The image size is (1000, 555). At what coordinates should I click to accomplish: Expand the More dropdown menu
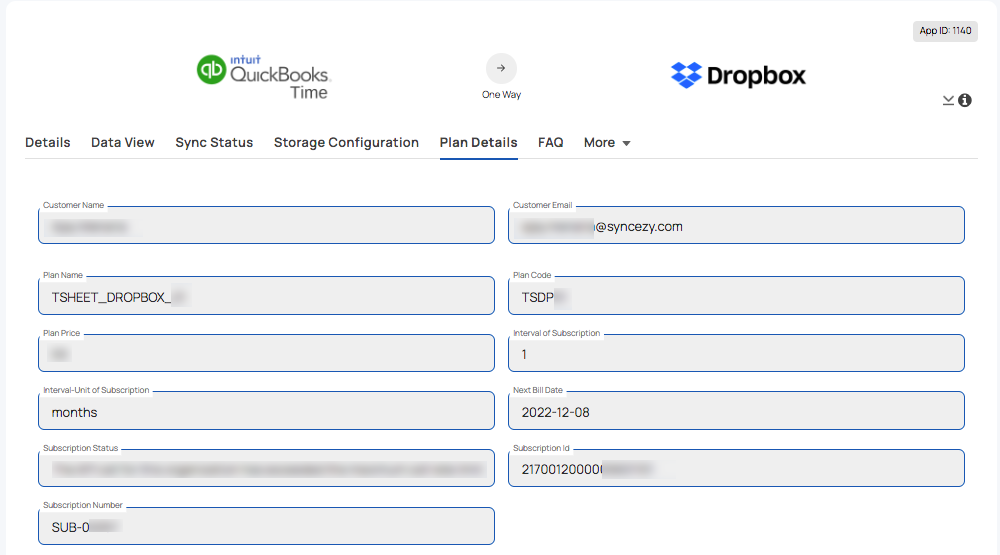[x=607, y=142]
